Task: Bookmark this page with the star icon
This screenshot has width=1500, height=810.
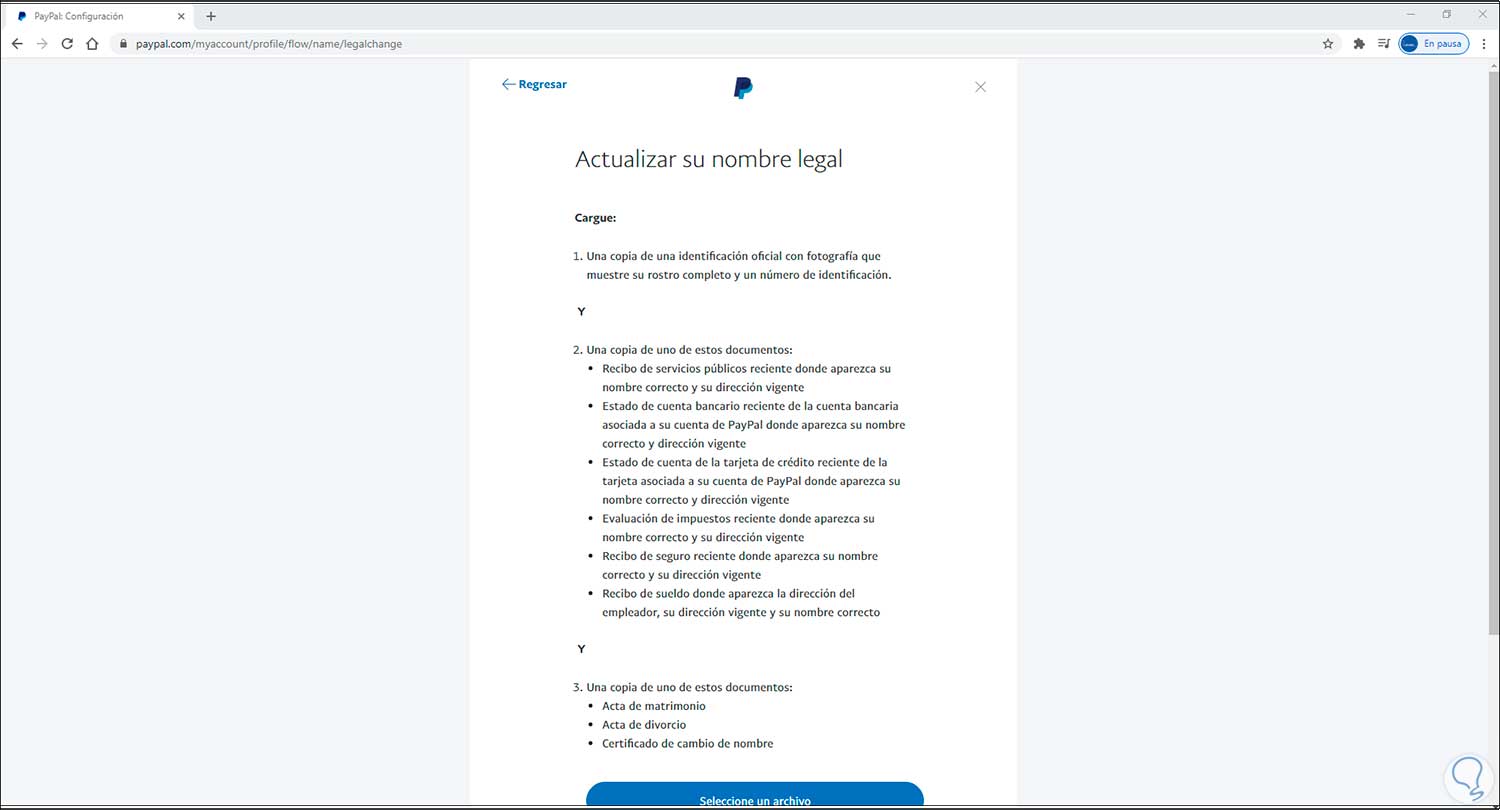Action: point(1327,43)
